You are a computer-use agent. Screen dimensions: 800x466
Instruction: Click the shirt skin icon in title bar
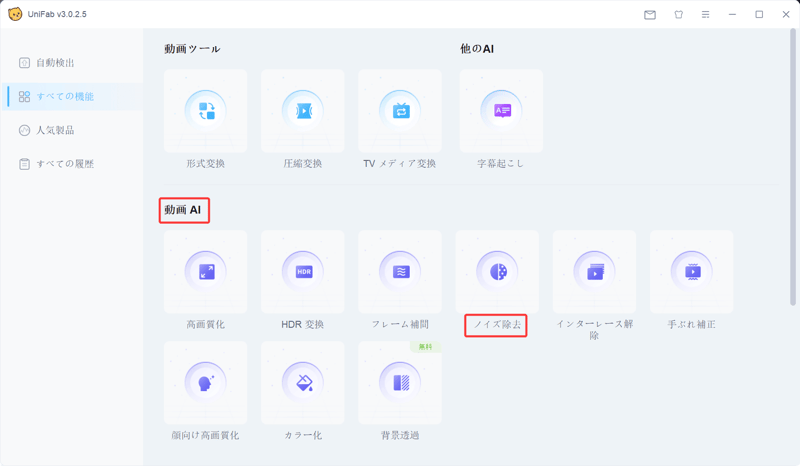(679, 15)
